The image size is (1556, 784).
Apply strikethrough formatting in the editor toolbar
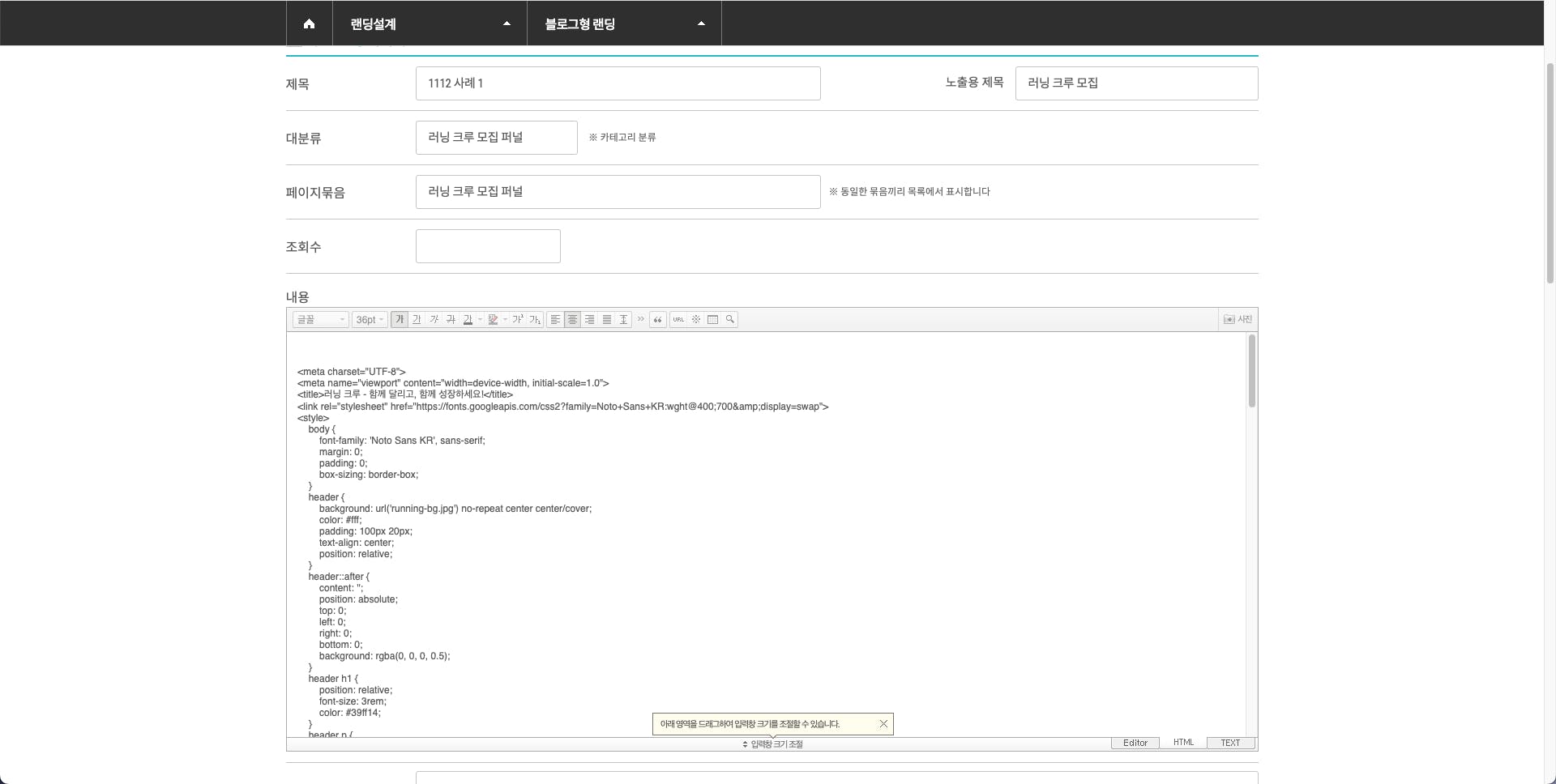click(x=451, y=320)
